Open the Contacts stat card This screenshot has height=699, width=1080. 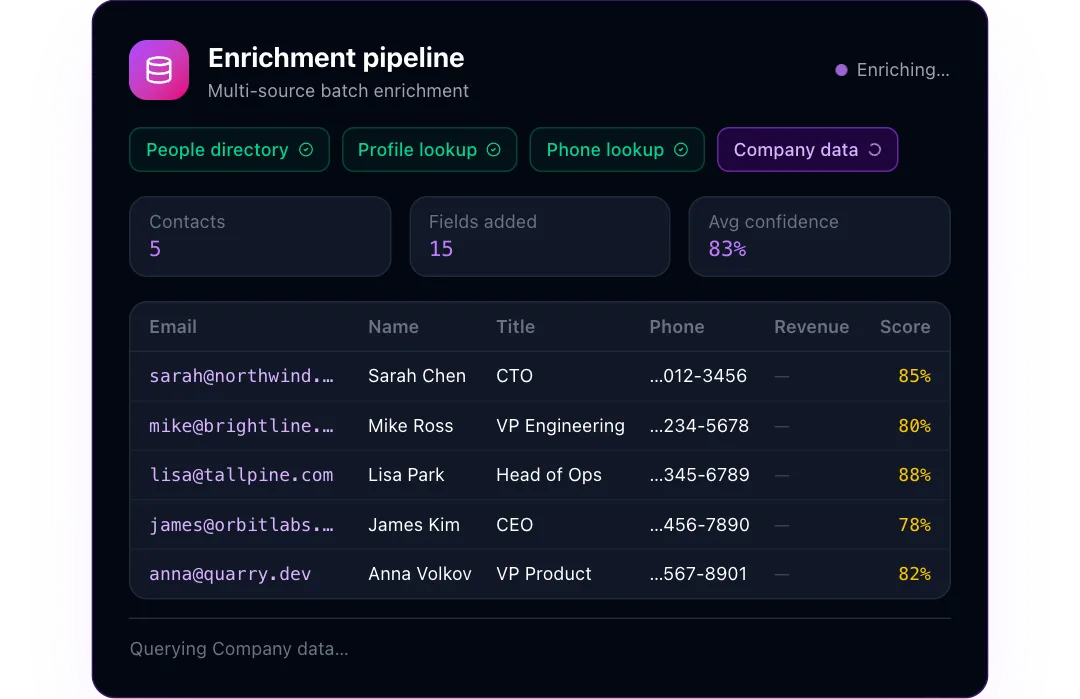tap(260, 236)
